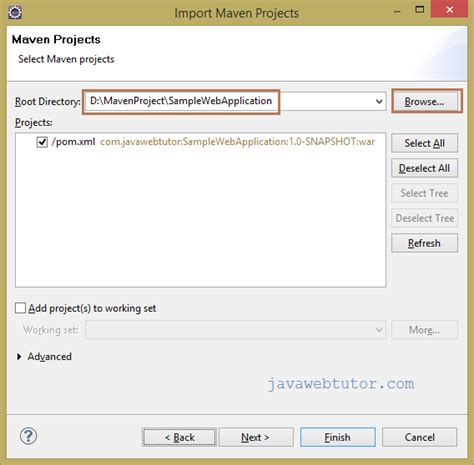Maximize the Import Maven Projects window
Screen dimensions: 474x465
pyautogui.click(x=420, y=9)
